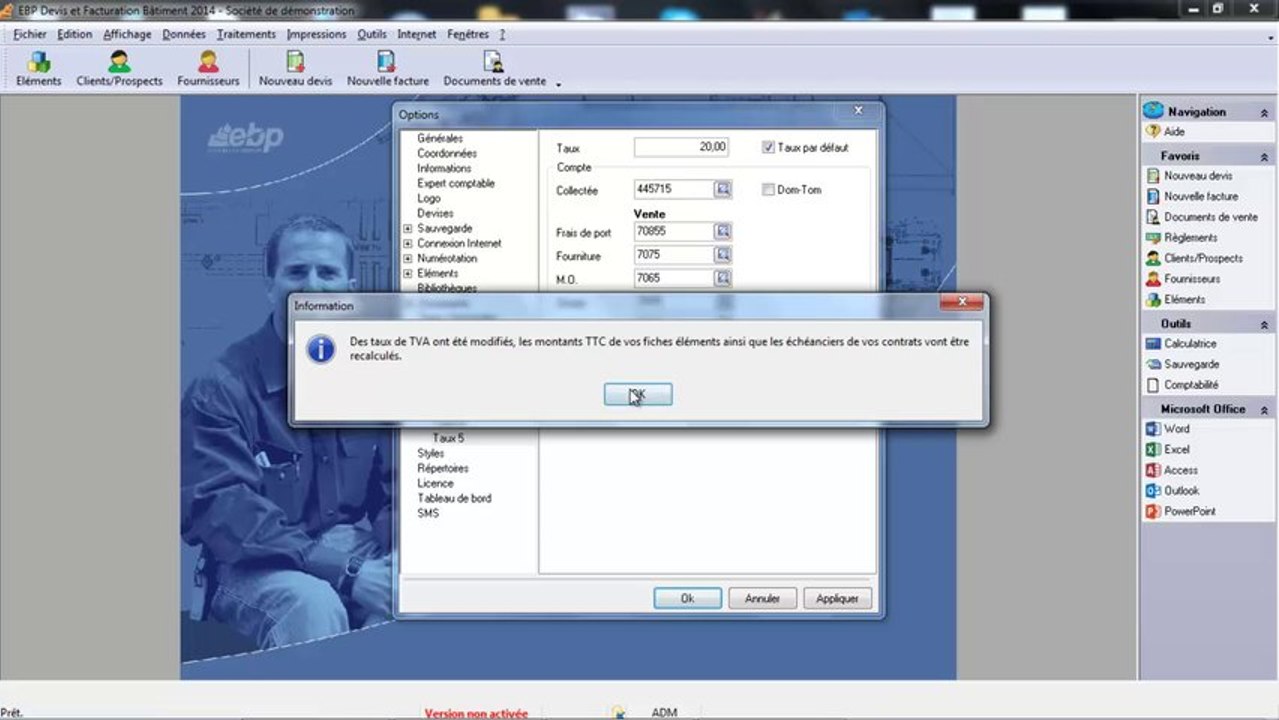The width and height of the screenshot is (1279, 720).
Task: Click the lookup icon beside Collectée account
Action: click(x=723, y=189)
